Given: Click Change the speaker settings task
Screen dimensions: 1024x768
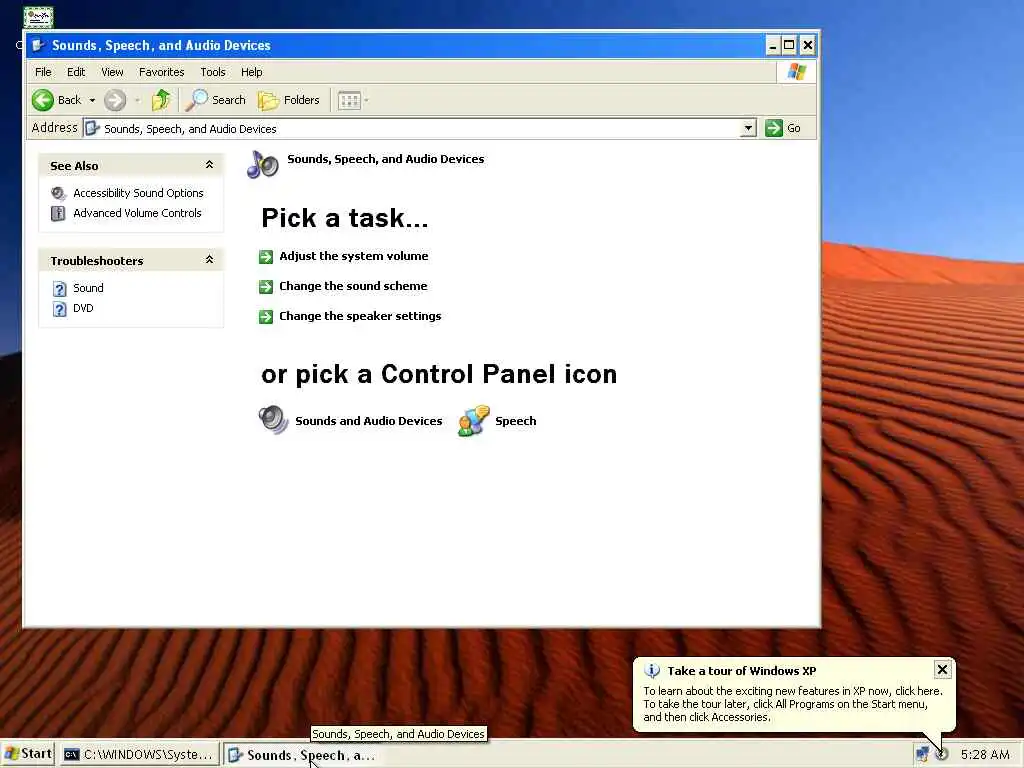Looking at the screenshot, I should click(360, 316).
